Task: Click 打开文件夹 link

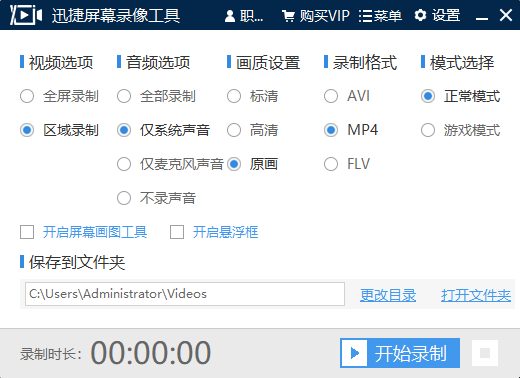Action: (476, 295)
